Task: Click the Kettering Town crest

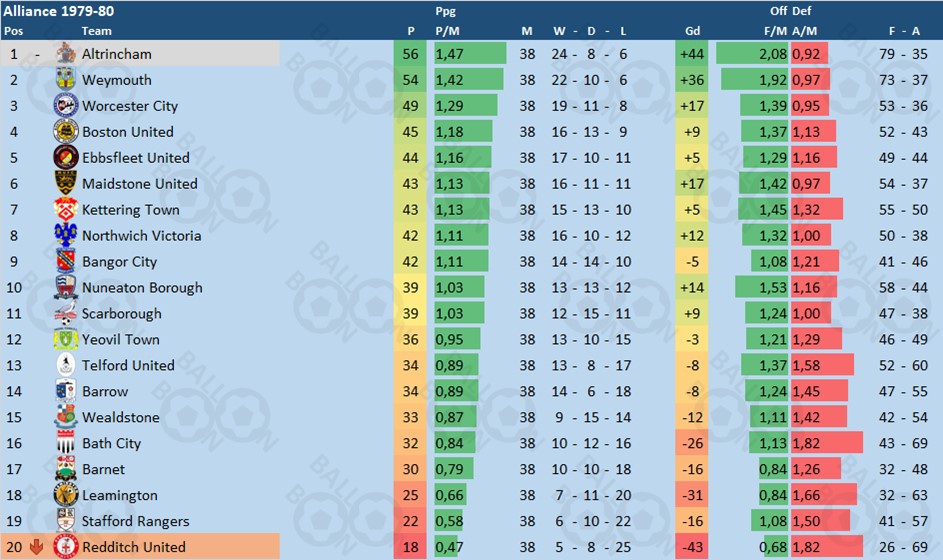Action: click(x=66, y=209)
